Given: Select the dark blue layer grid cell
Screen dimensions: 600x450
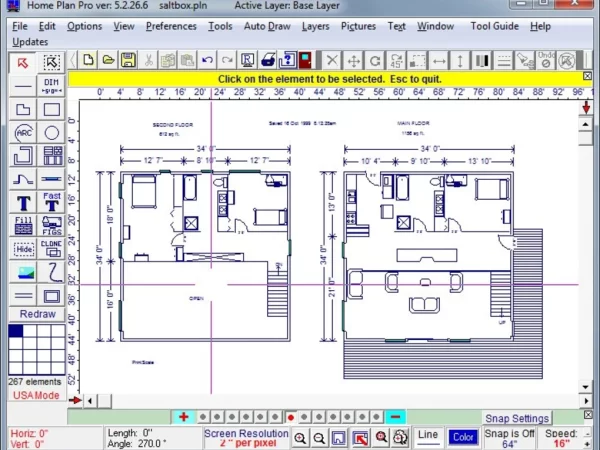Looking at the screenshot, I should click(x=16, y=331).
